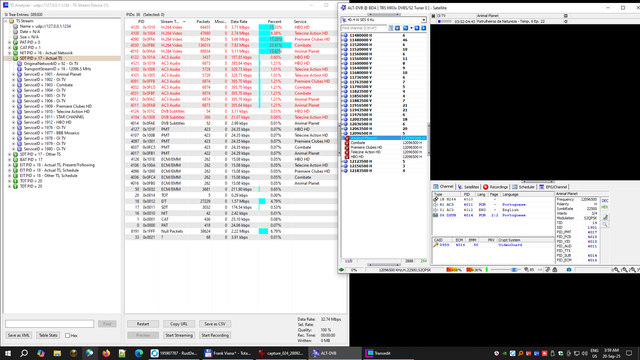Select ServiceID = 1911 STAR CHANNEL tree item
640x360 pixels.
click(x=54, y=117)
